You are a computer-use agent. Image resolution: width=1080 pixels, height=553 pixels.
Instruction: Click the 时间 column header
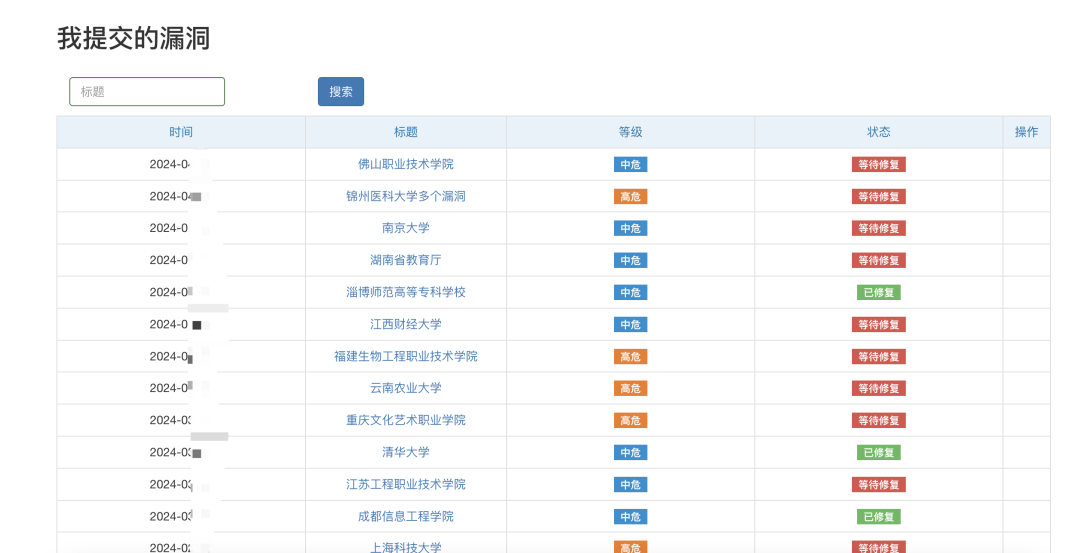point(181,132)
